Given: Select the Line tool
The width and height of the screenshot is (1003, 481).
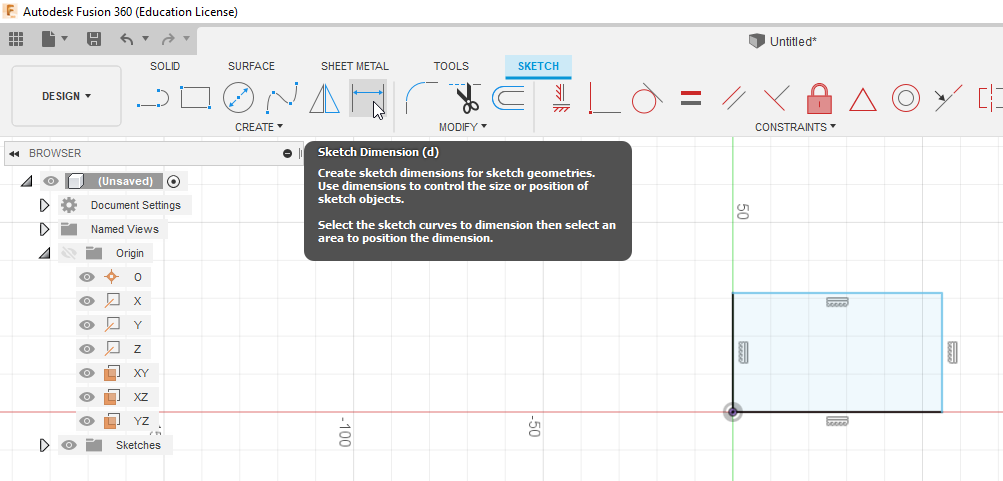Looking at the screenshot, I should pyautogui.click(x=153, y=99).
